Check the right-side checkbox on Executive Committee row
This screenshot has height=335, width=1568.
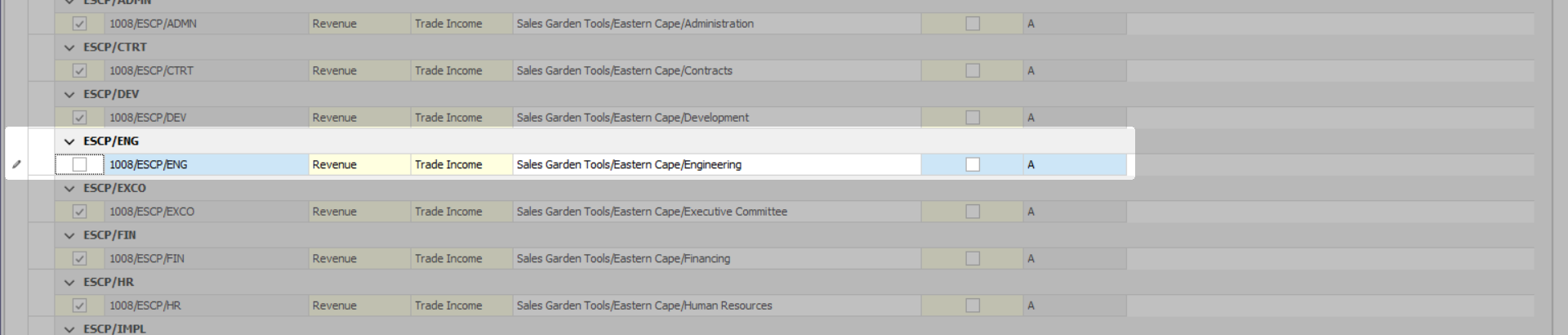tap(972, 212)
